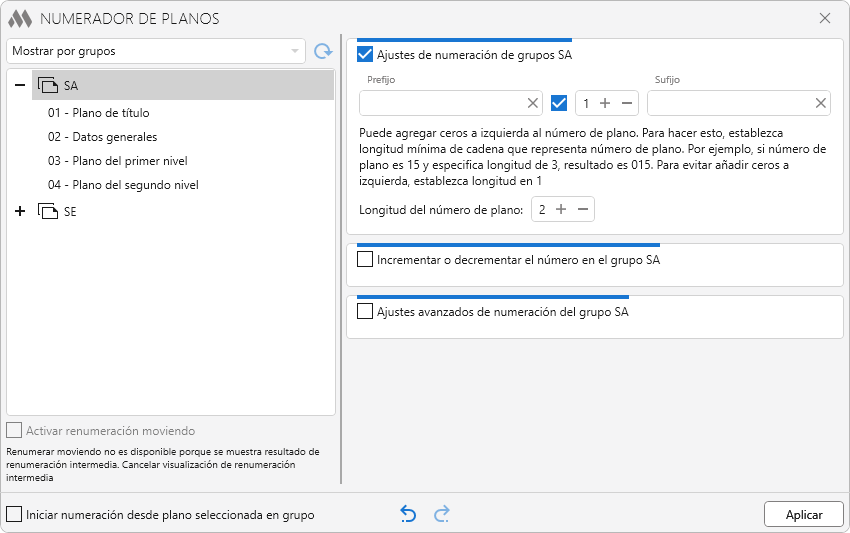This screenshot has height=533, width=850.
Task: Decrease starting number with minus icon
Action: [627, 103]
